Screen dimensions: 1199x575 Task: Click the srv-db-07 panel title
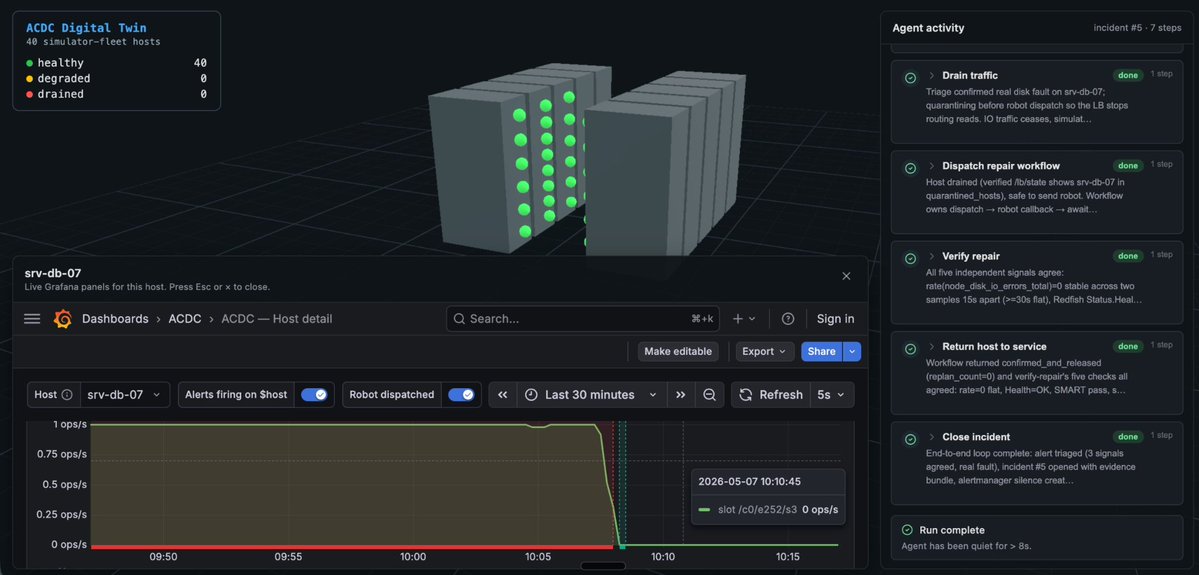point(53,273)
